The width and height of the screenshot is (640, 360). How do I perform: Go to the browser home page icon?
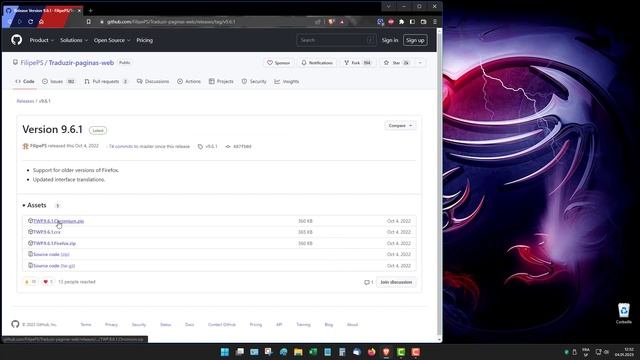(41, 22)
